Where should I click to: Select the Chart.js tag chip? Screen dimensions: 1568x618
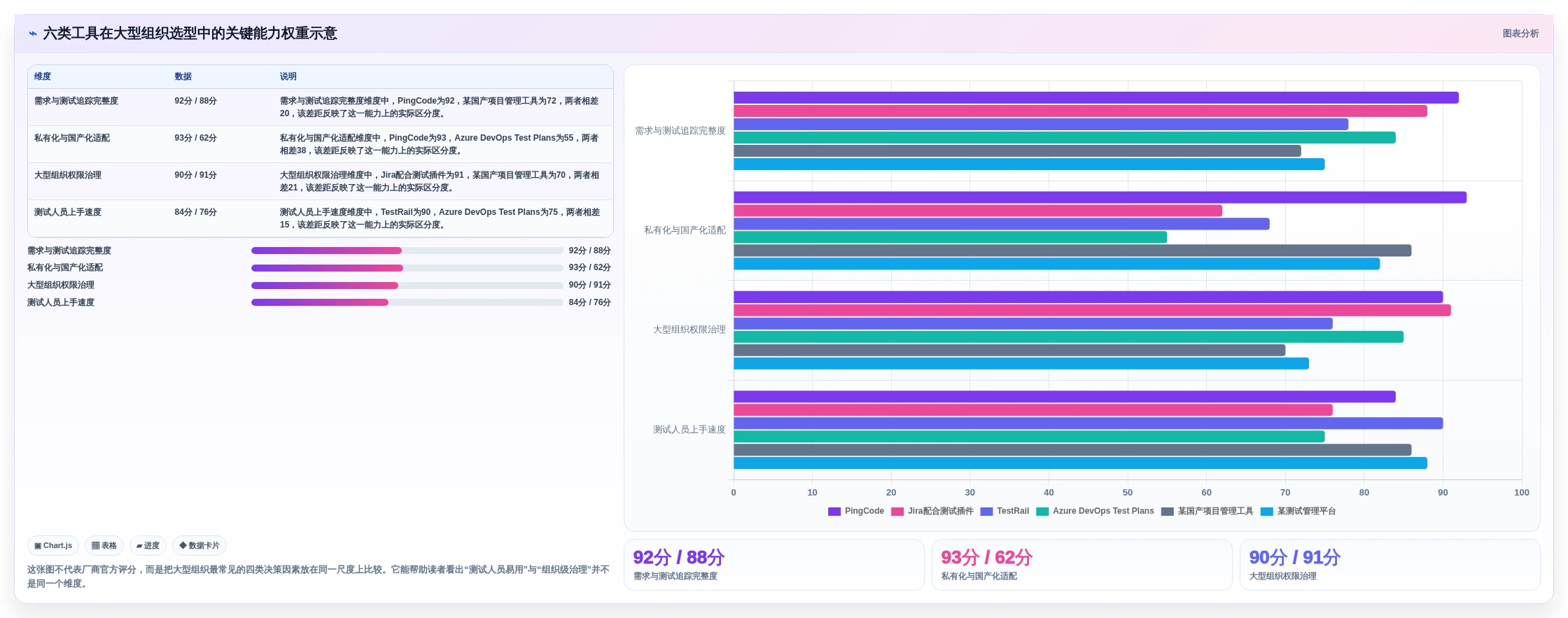pyautogui.click(x=53, y=546)
